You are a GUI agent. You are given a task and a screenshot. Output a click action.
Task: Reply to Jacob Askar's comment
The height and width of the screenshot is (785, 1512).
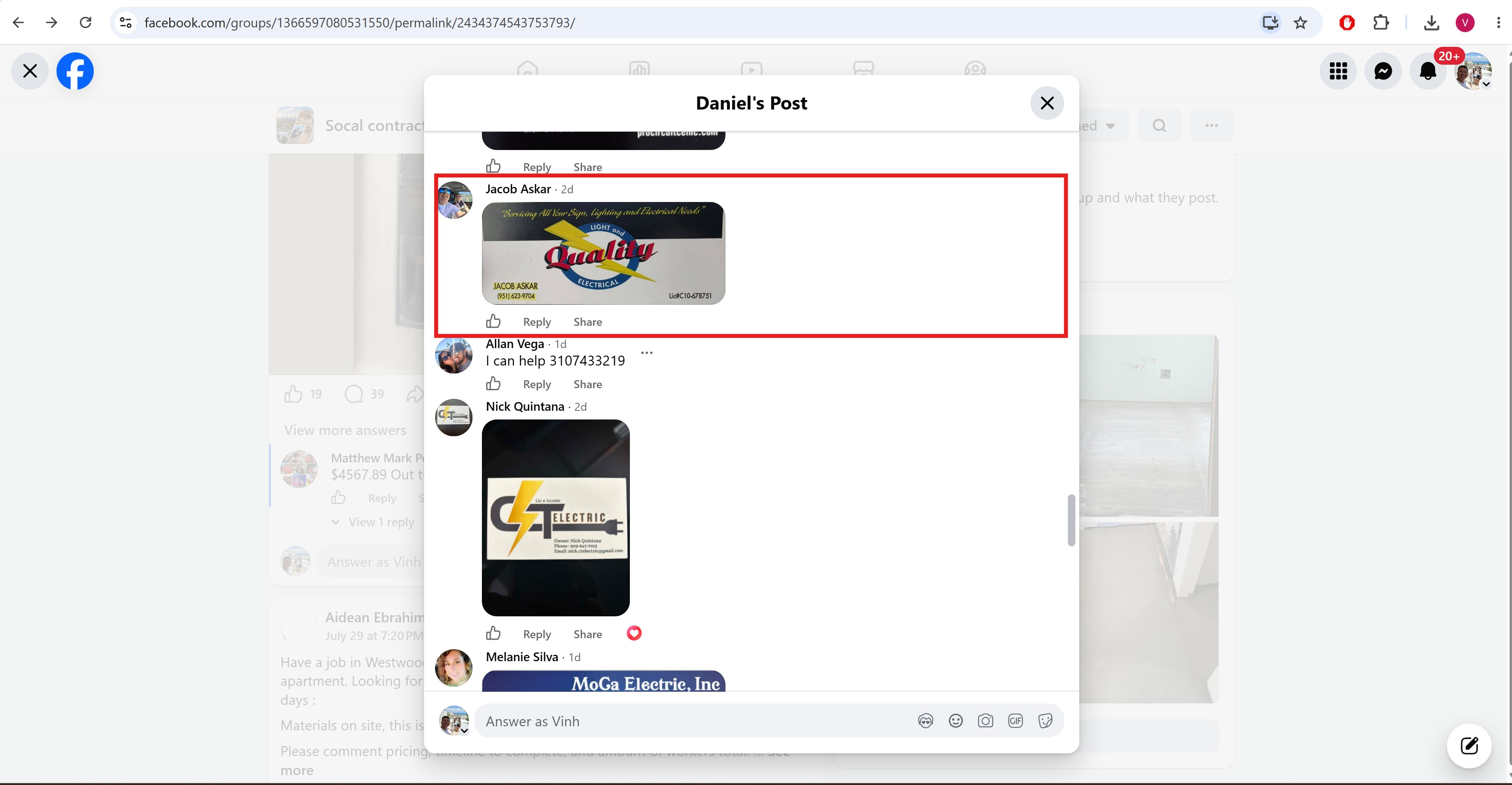pos(537,322)
